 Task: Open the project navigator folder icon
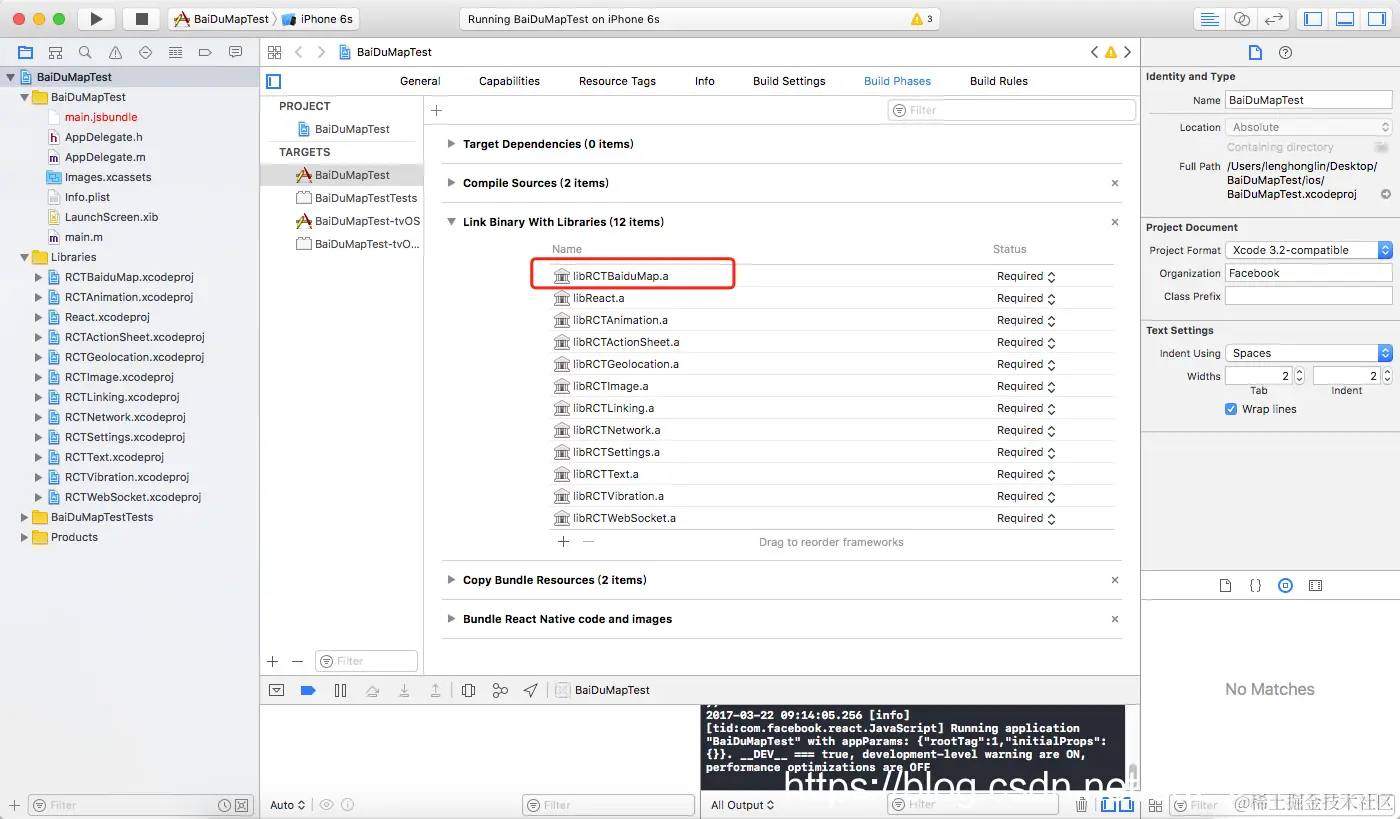coord(25,52)
